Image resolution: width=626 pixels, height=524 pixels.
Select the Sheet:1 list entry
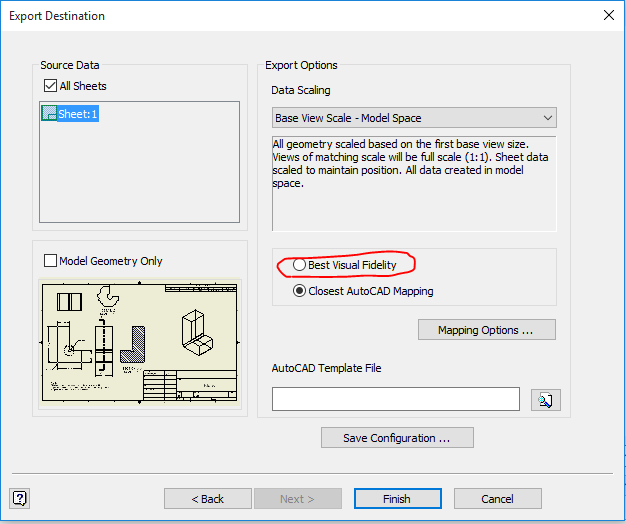[70, 114]
